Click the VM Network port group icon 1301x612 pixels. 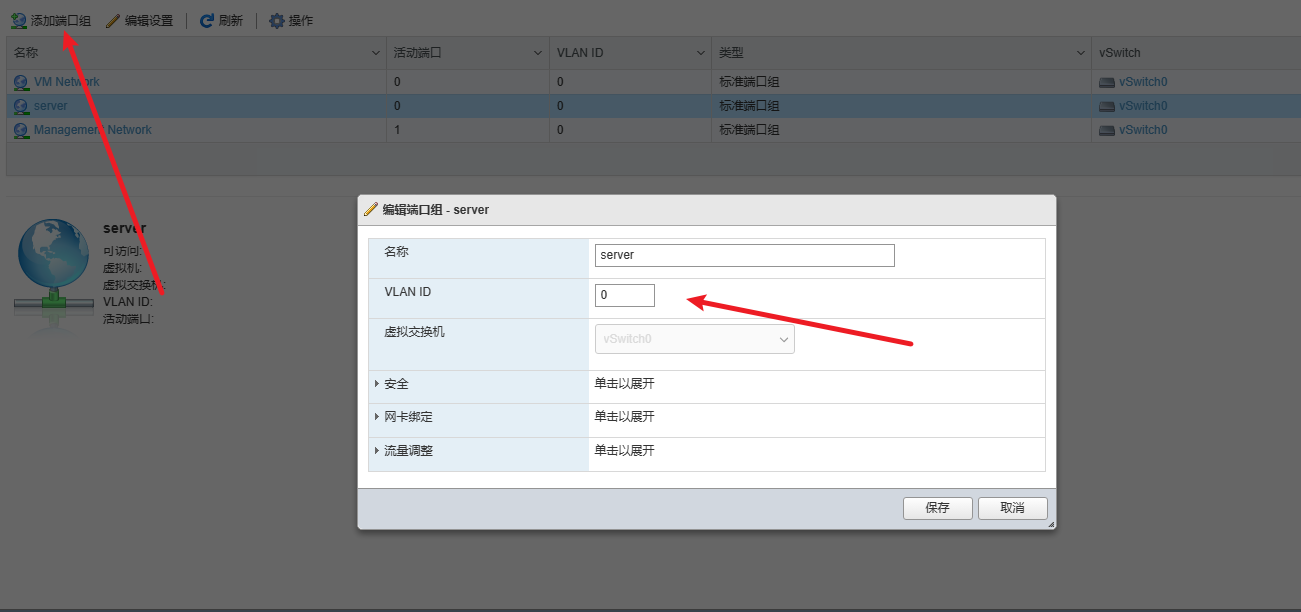(x=22, y=82)
